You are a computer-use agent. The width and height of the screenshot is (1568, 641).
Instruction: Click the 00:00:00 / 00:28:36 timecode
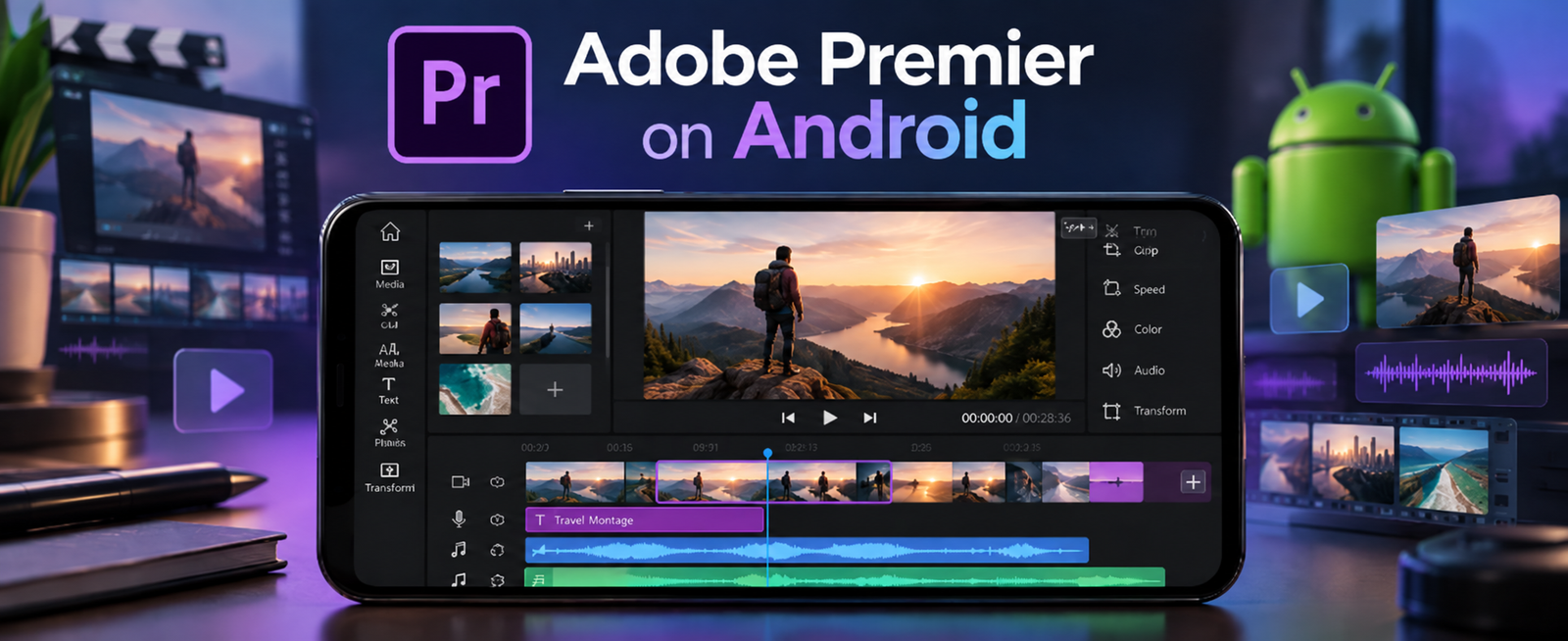click(x=1016, y=418)
